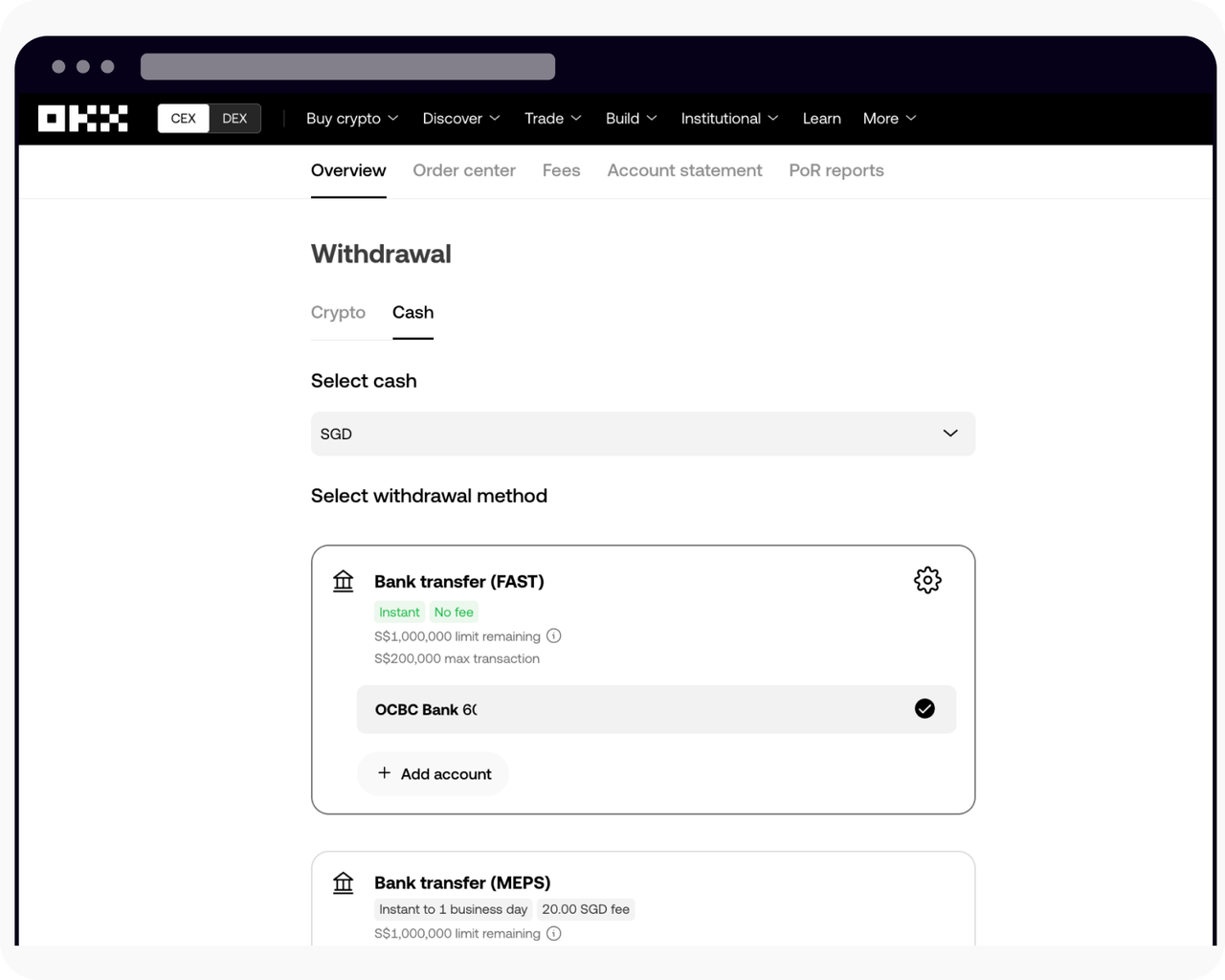Click the Add account button
Image resolution: width=1225 pixels, height=980 pixels.
433,773
